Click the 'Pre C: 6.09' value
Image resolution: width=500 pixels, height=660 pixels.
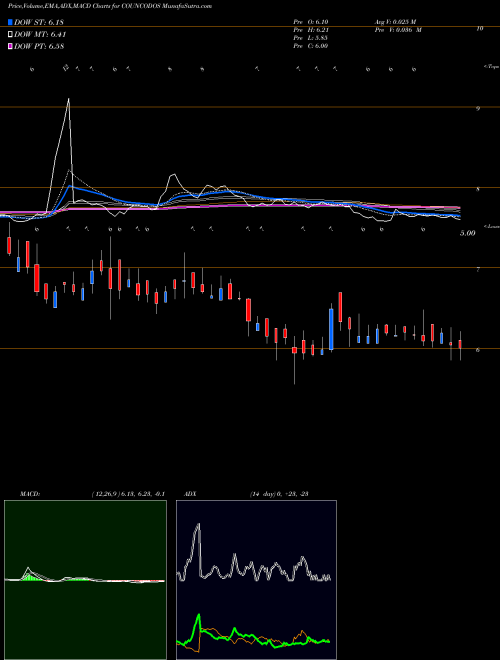point(311,46)
